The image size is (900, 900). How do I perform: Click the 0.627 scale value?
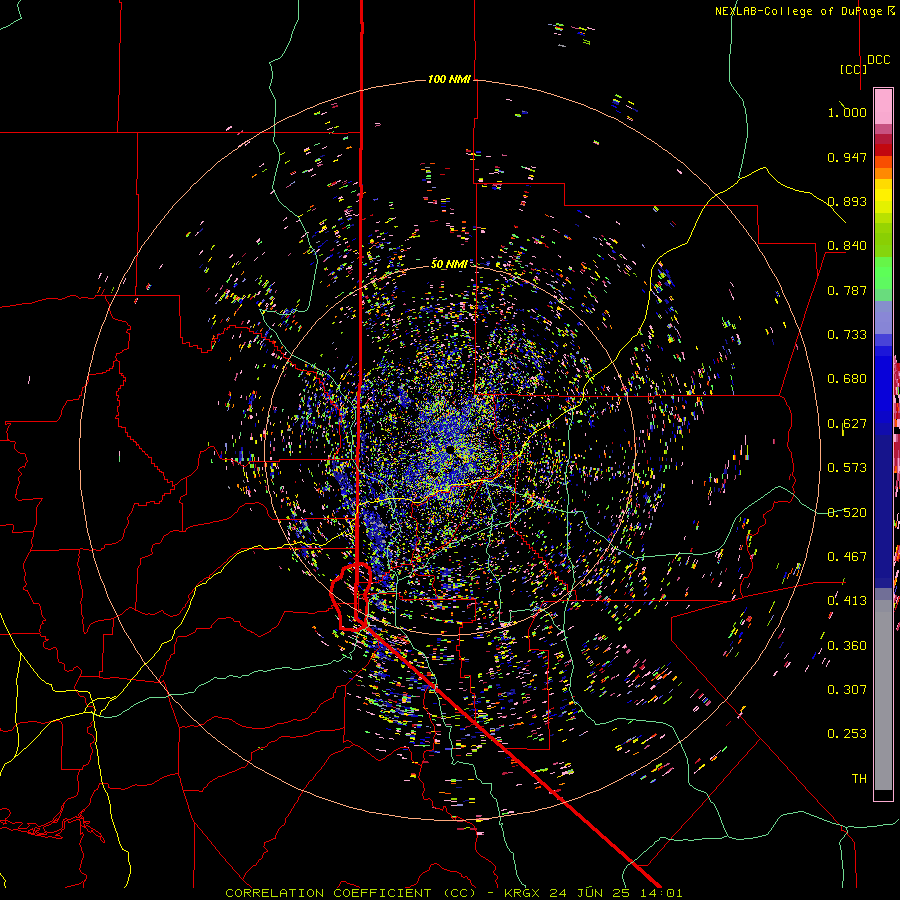click(x=847, y=424)
